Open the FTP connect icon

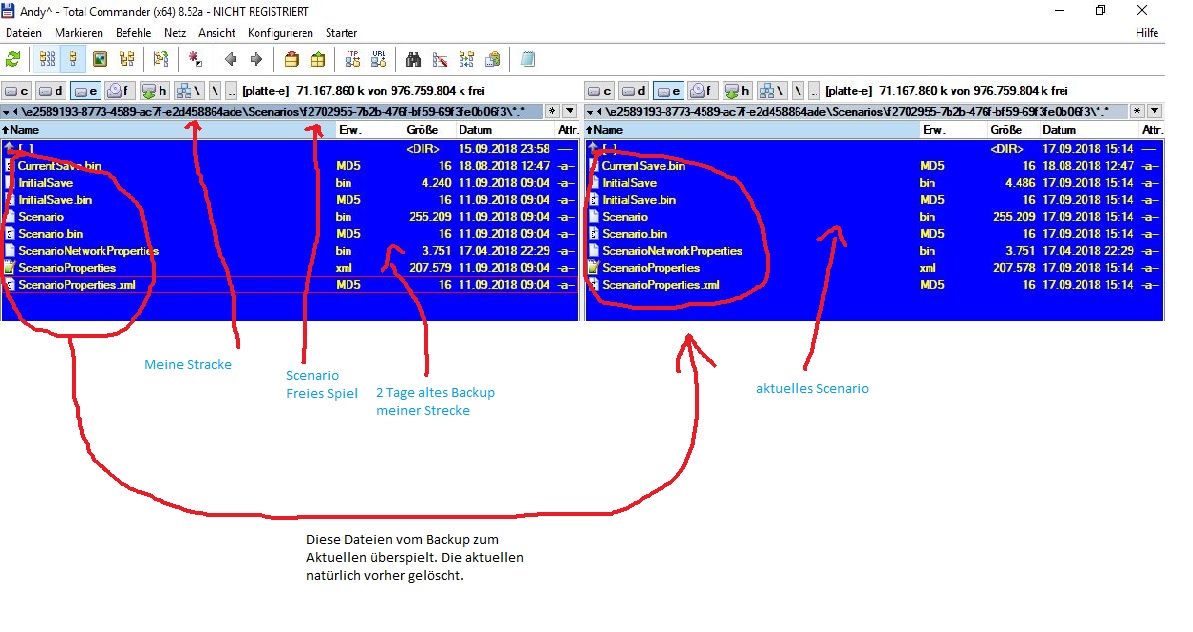[353, 59]
